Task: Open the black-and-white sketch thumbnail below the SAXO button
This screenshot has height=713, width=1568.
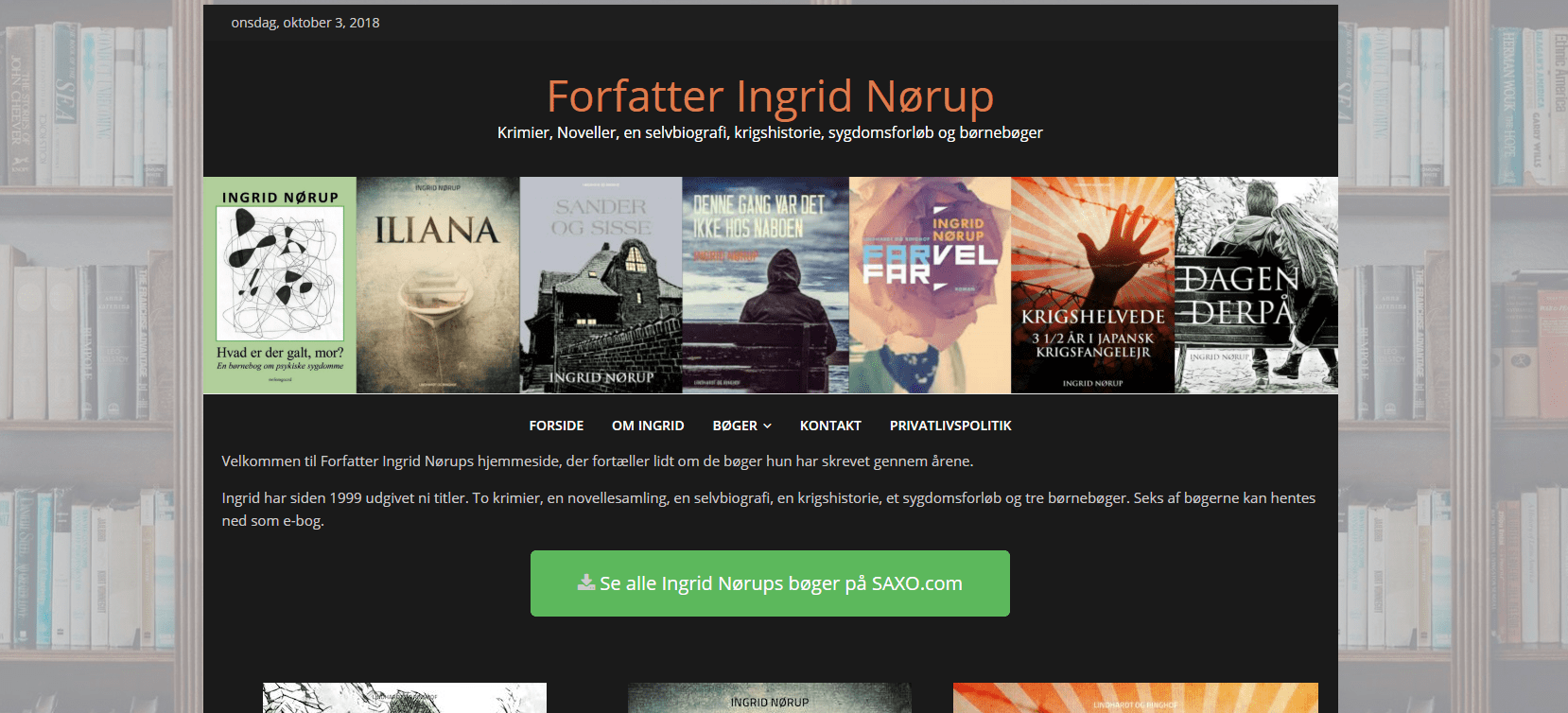Action: click(405, 698)
